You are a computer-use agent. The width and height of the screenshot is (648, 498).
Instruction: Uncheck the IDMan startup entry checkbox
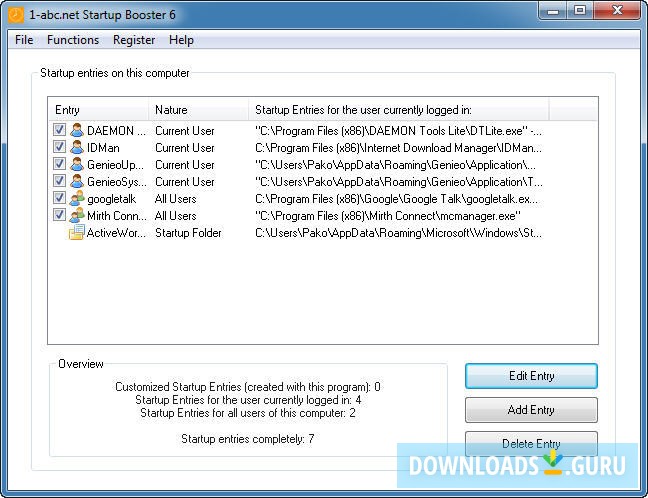point(59,147)
